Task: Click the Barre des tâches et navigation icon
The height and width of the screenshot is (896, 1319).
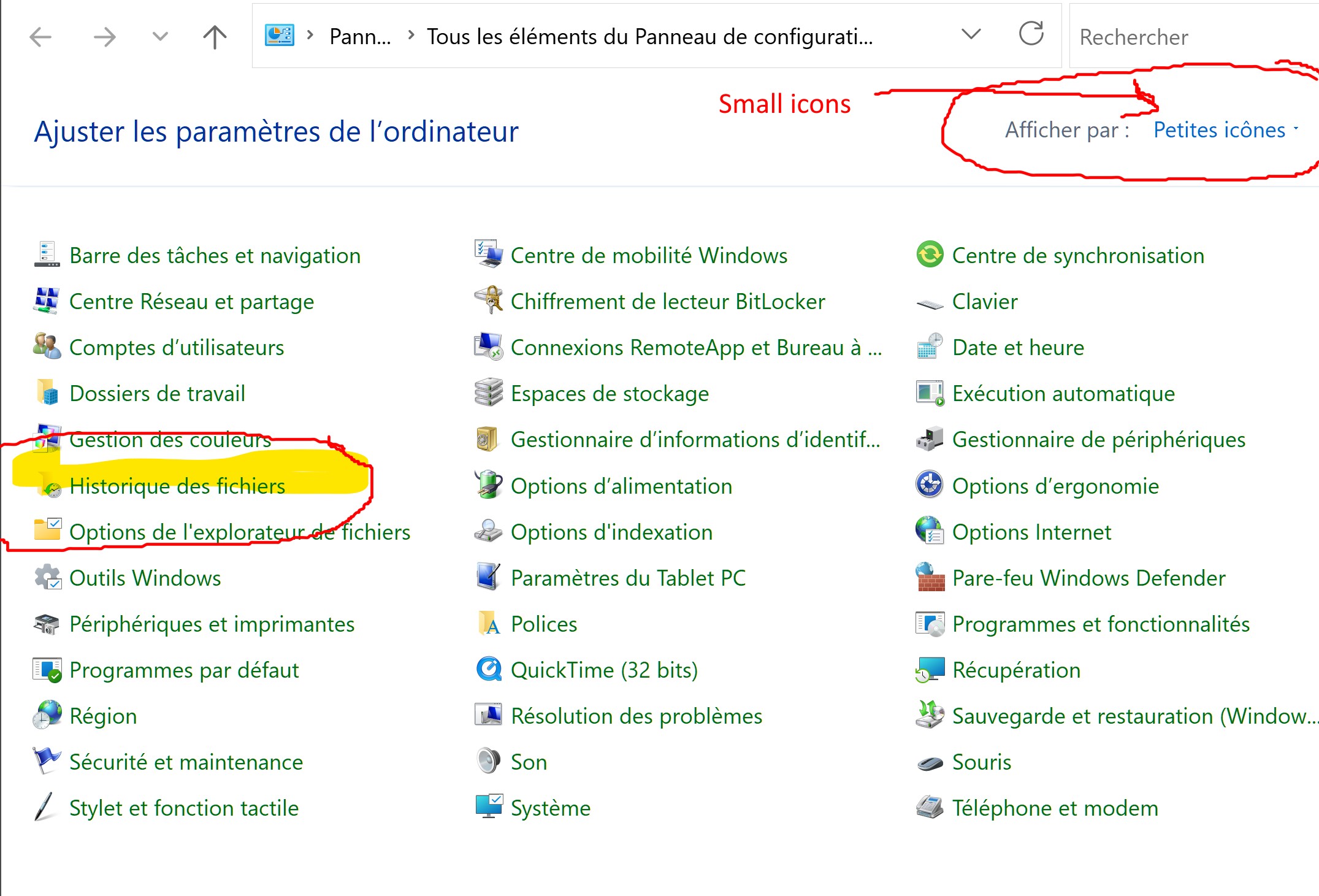Action: pyautogui.click(x=47, y=255)
